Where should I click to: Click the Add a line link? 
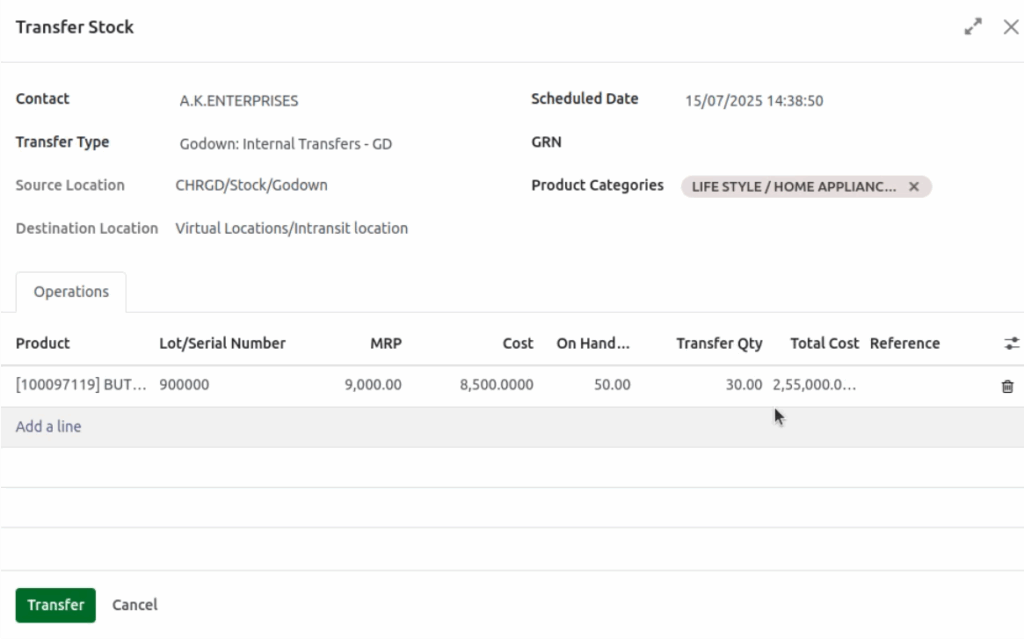(48, 426)
